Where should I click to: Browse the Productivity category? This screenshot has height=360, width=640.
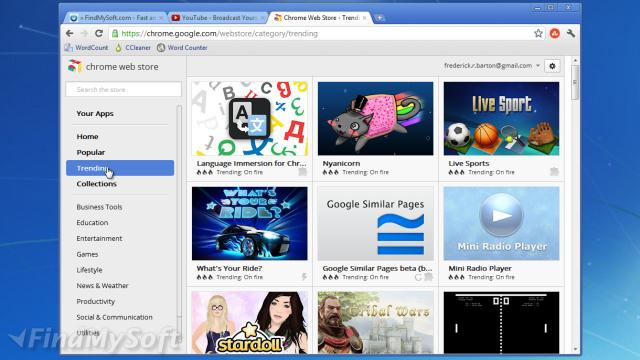point(96,301)
